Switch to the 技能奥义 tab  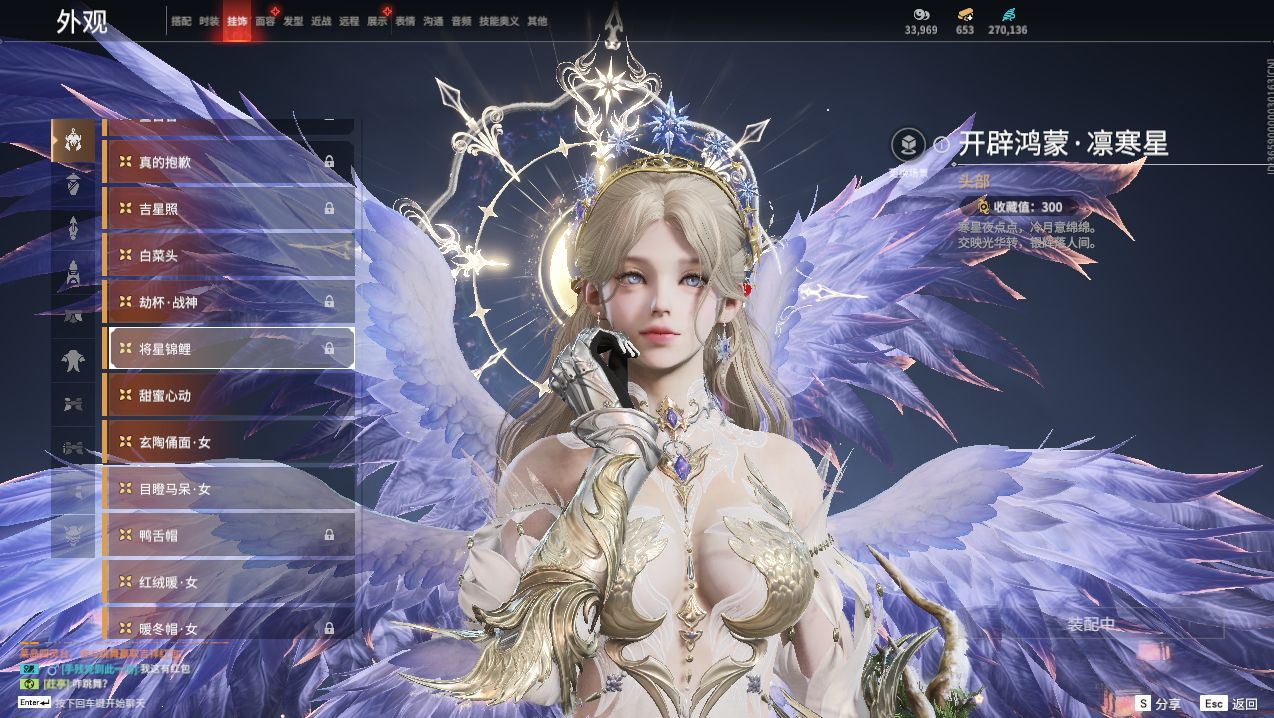pos(499,21)
